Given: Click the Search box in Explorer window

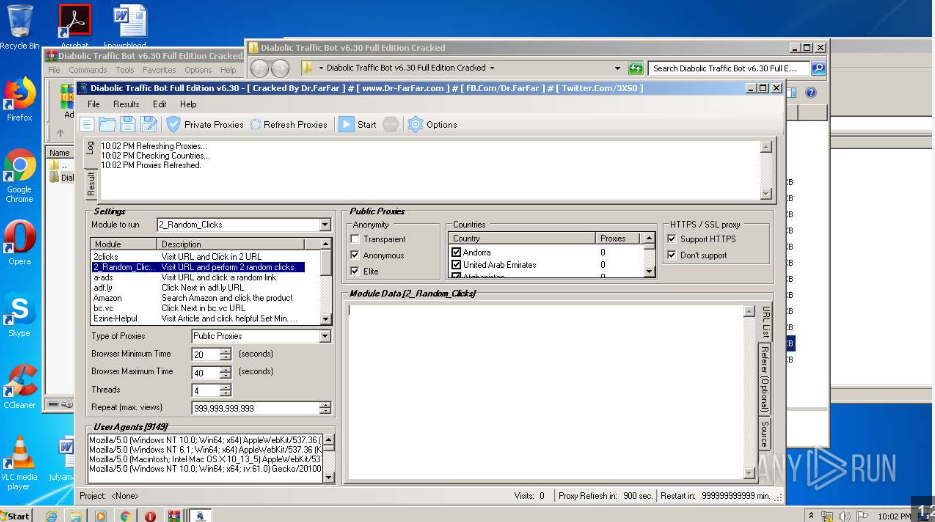Looking at the screenshot, I should 729,68.
